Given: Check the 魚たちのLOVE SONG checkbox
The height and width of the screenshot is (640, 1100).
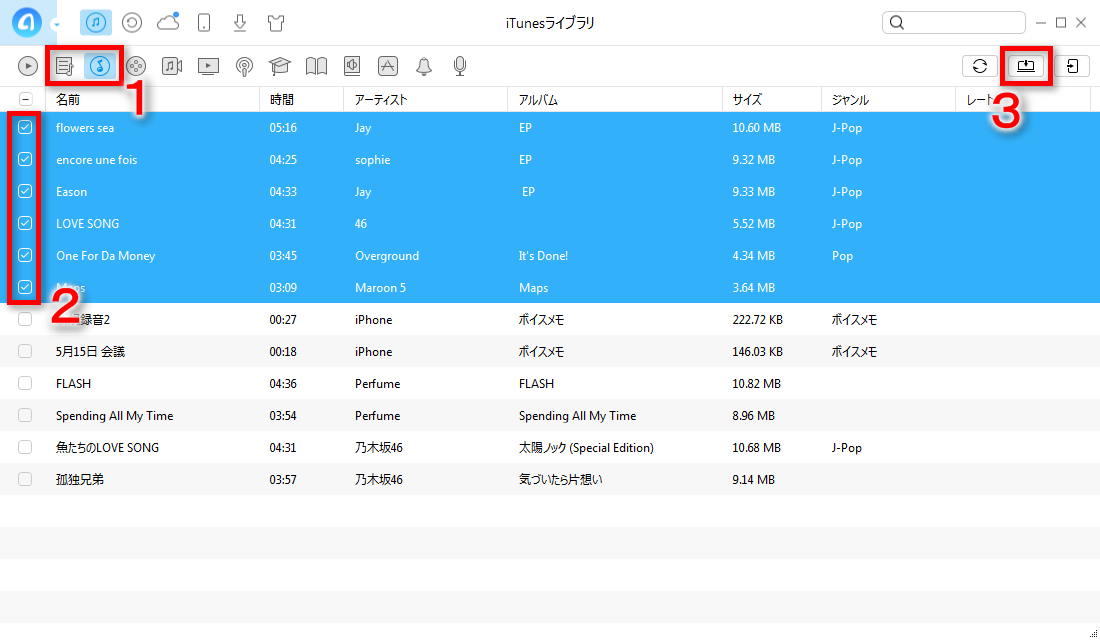Looking at the screenshot, I should 25,447.
